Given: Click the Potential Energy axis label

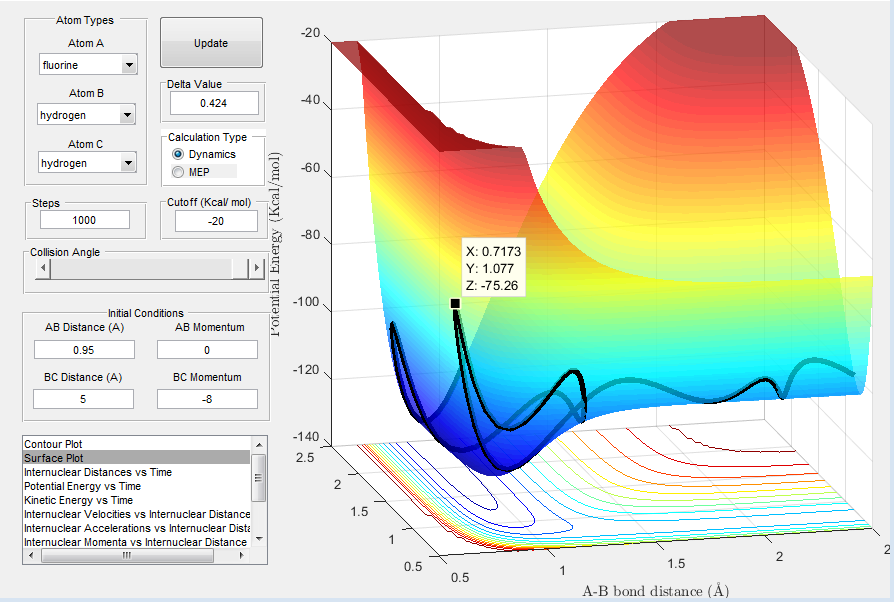Looking at the screenshot, I should [x=275, y=245].
